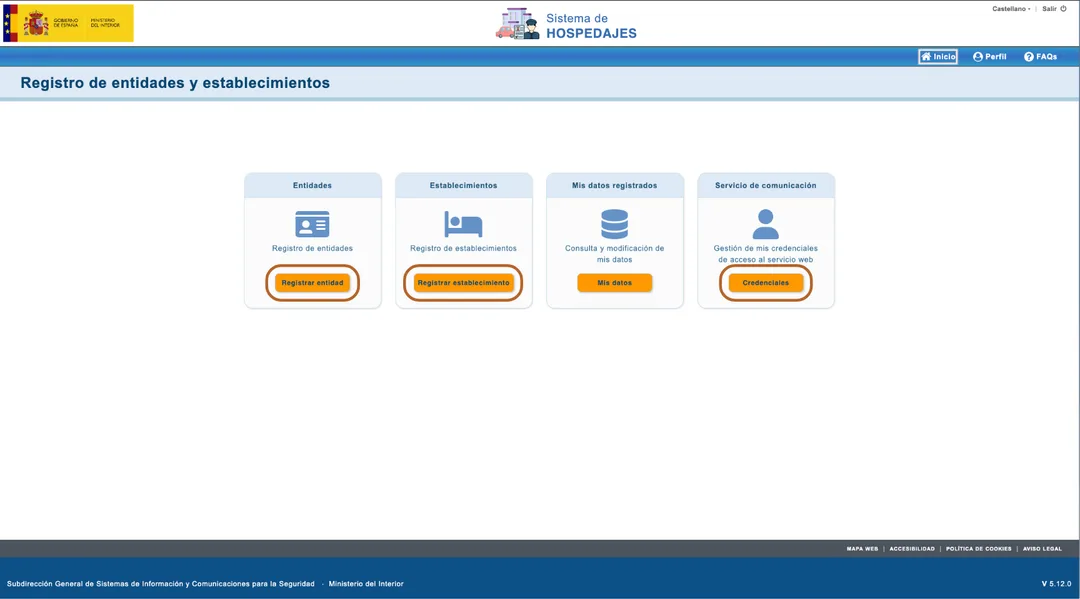The height and width of the screenshot is (599, 1080).
Task: Click the 'Registro de entidades' description text
Action: tap(312, 249)
